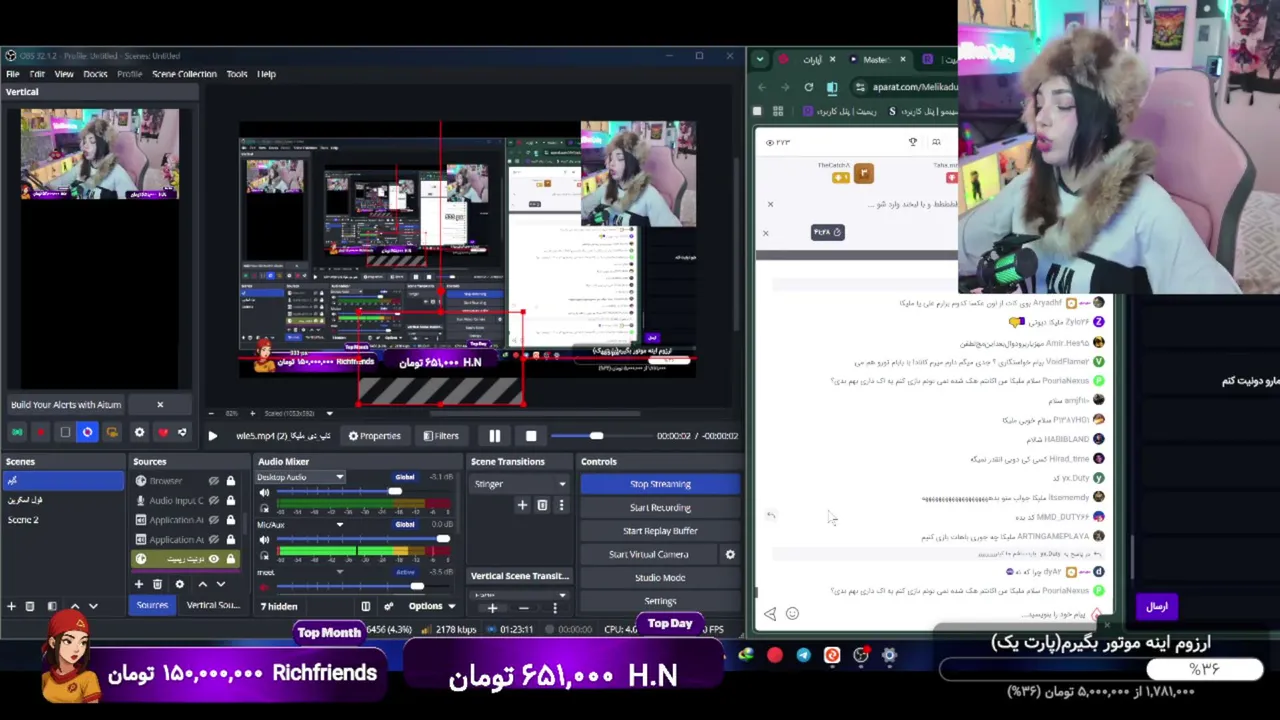This screenshot has height=720, width=1280.
Task: Open the meet channel dropdown arrow
Action: pos(340,572)
